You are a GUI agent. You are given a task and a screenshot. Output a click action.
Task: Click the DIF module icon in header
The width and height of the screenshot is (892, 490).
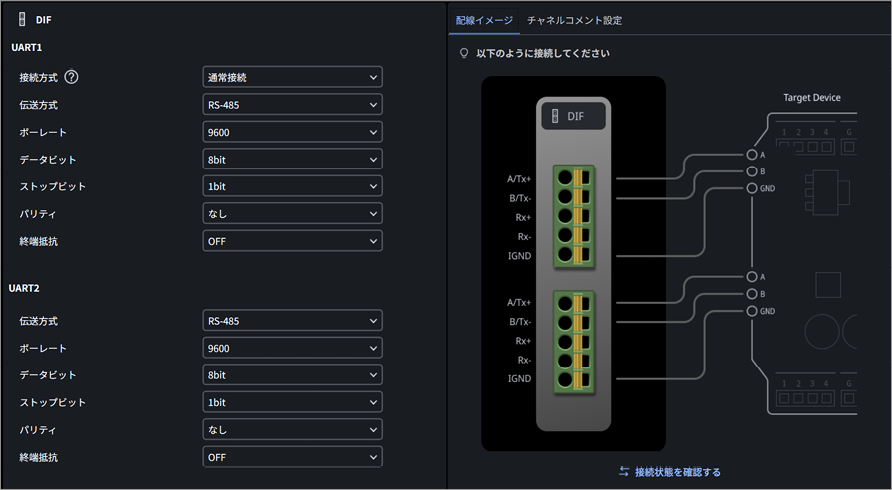22,19
